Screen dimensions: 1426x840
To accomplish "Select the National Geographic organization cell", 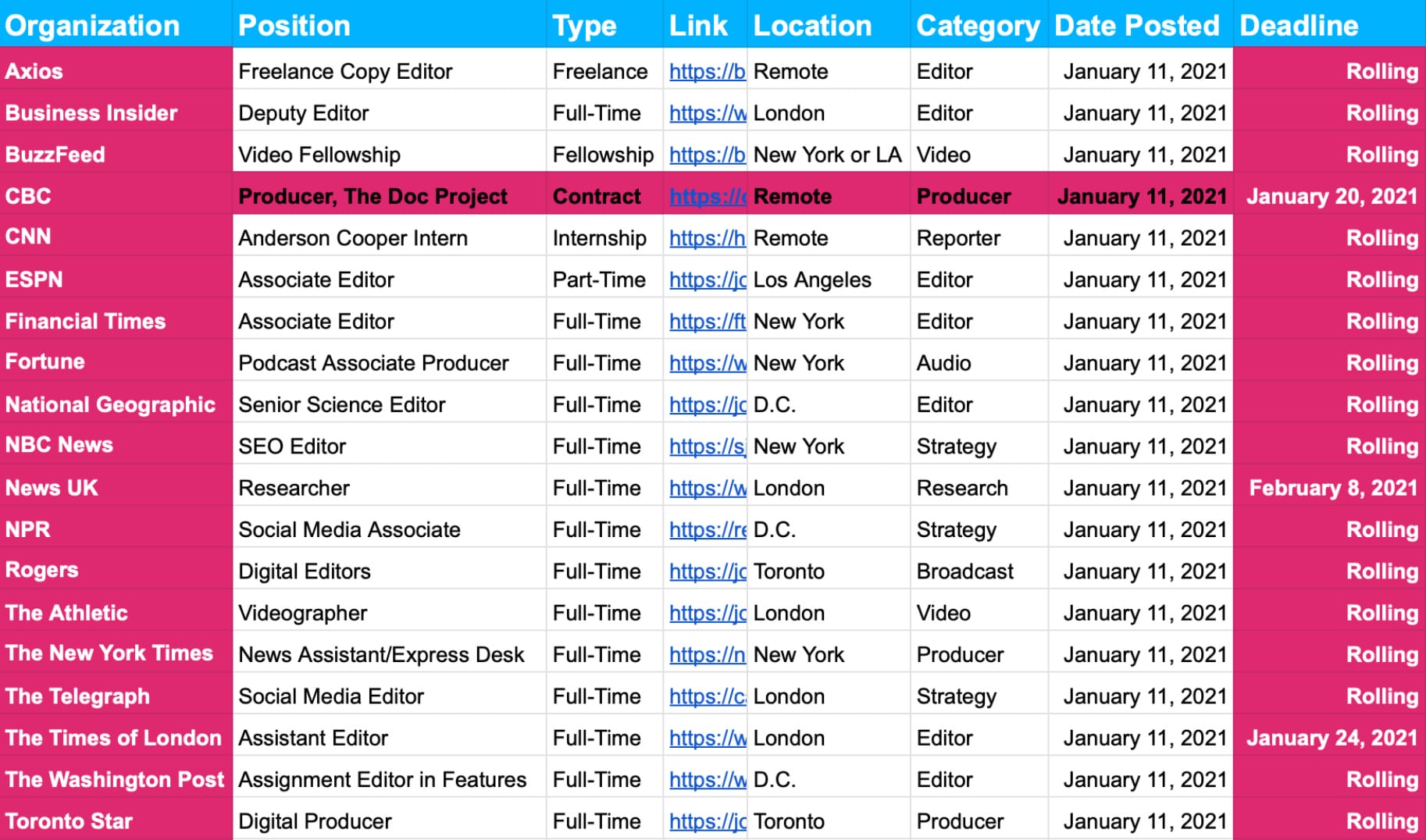I will (110, 404).
